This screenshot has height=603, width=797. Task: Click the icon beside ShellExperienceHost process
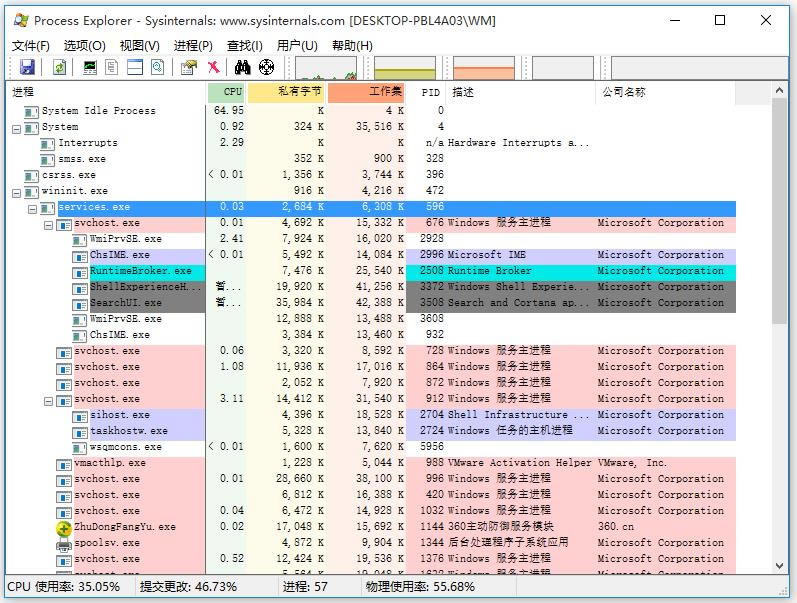pyautogui.click(x=80, y=289)
